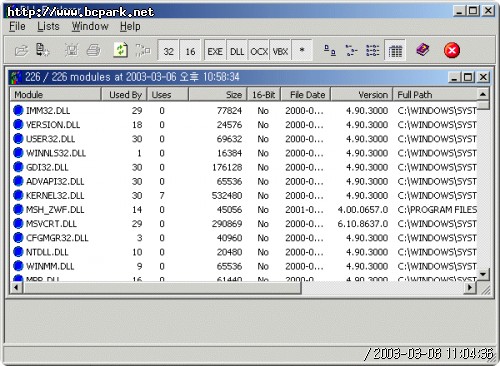This screenshot has width=500, height=366.
Task: Open the Help menu
Action: click(130, 26)
